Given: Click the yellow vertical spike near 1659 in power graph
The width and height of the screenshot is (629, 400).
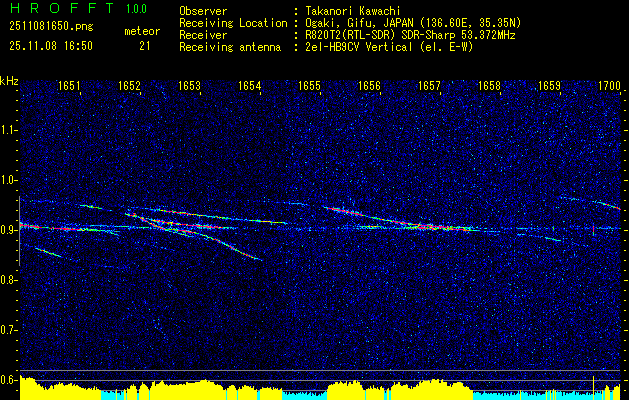Looking at the screenshot, I should [593, 385].
